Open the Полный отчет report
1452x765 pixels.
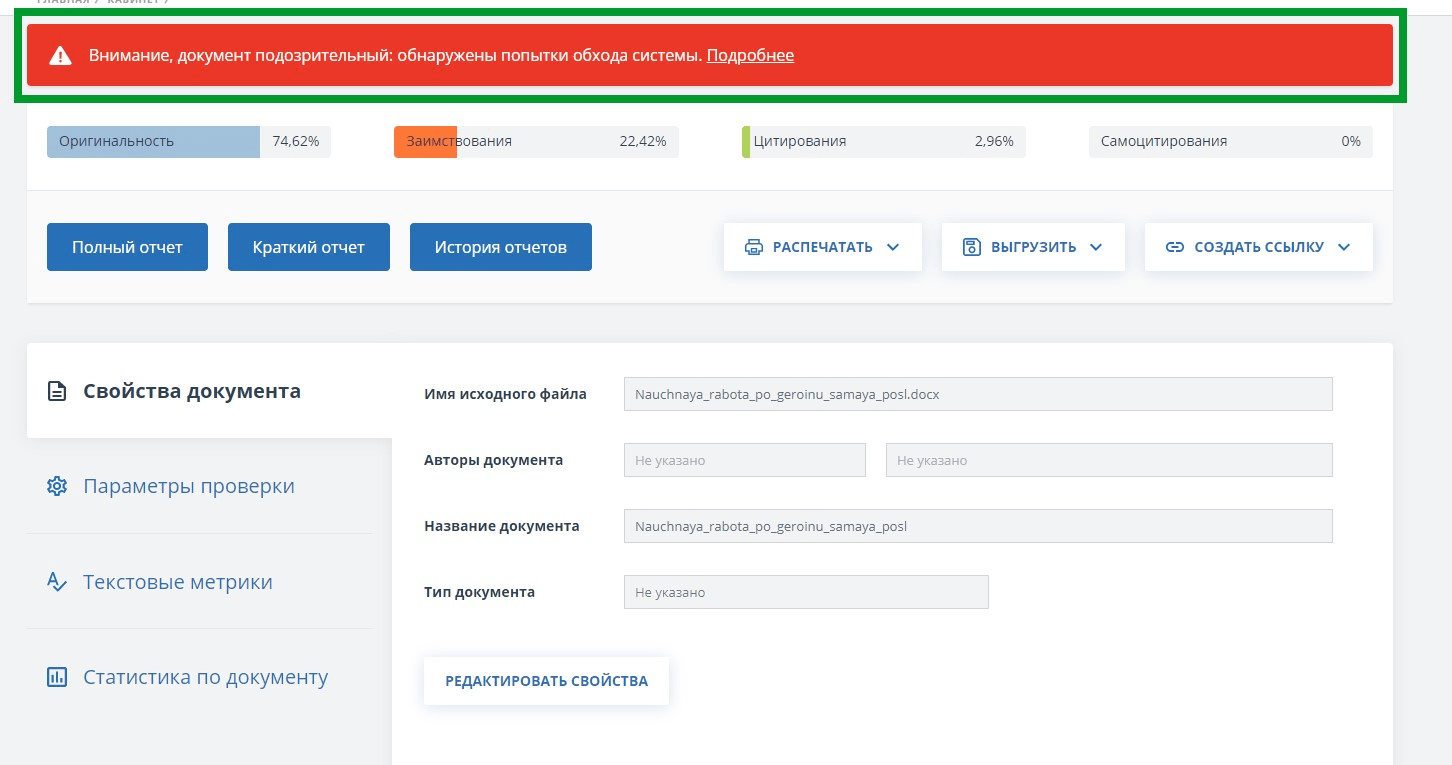(127, 247)
